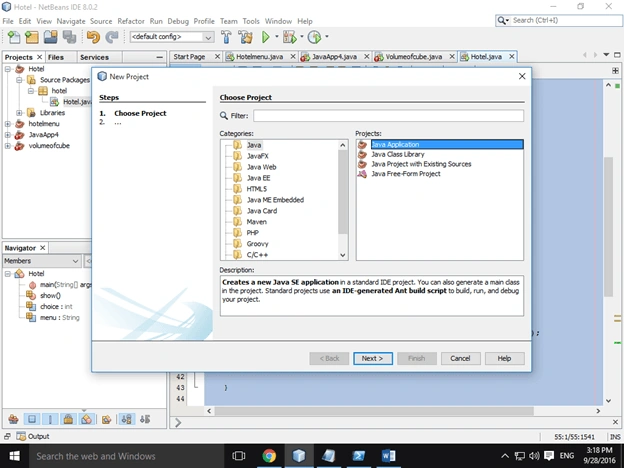Switch to the Hotelmenu.java tab

(259, 57)
